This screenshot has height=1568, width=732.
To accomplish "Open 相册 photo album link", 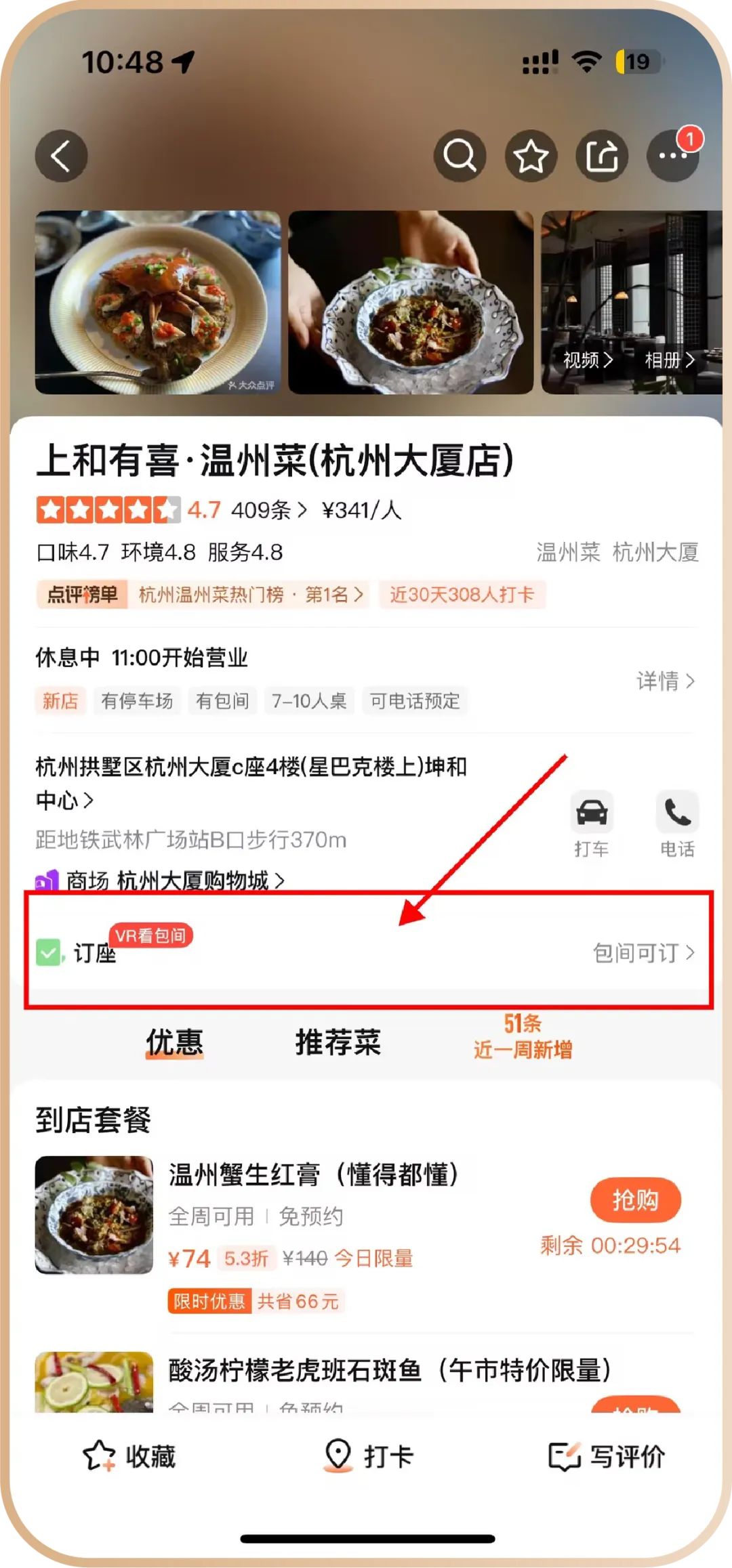I will (670, 360).
